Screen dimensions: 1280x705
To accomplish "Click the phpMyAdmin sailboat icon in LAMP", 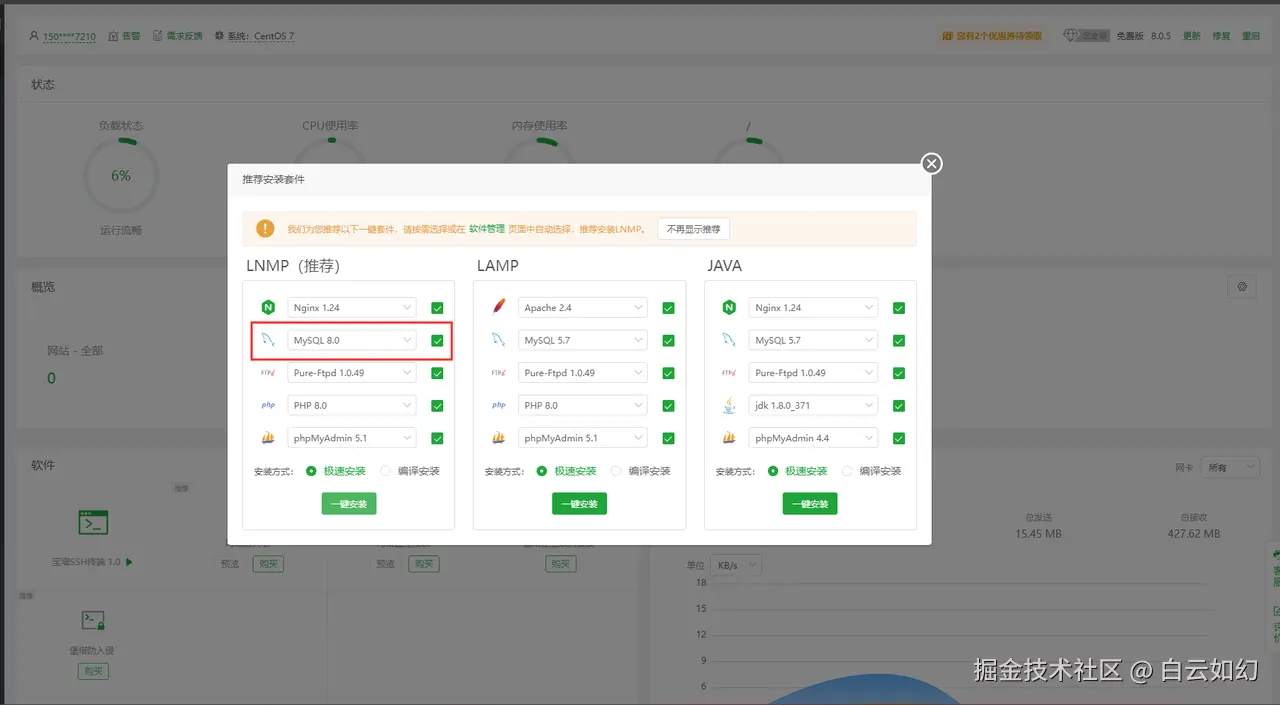I will (499, 438).
